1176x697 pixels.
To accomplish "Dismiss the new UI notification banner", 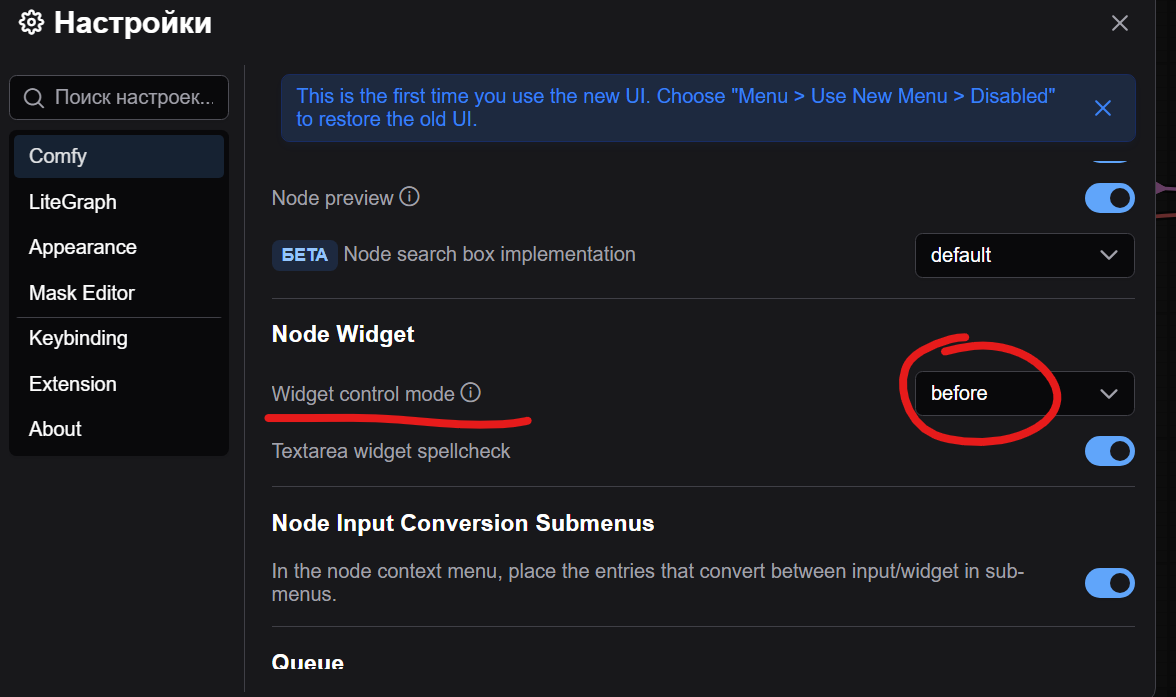I will [x=1102, y=108].
